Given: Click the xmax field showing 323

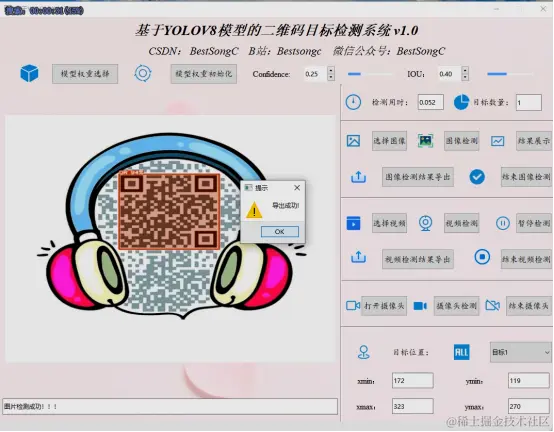Looking at the screenshot, I should (413, 406).
